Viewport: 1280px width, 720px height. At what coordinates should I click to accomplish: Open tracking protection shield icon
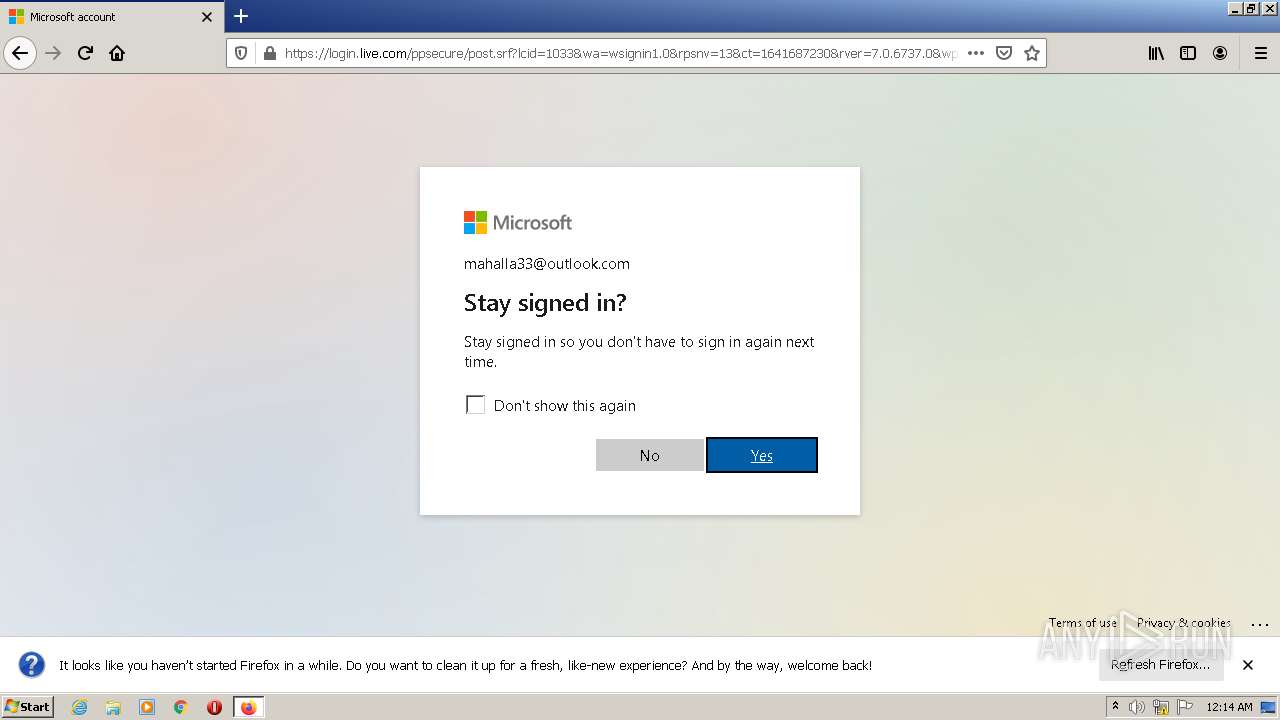[241, 53]
